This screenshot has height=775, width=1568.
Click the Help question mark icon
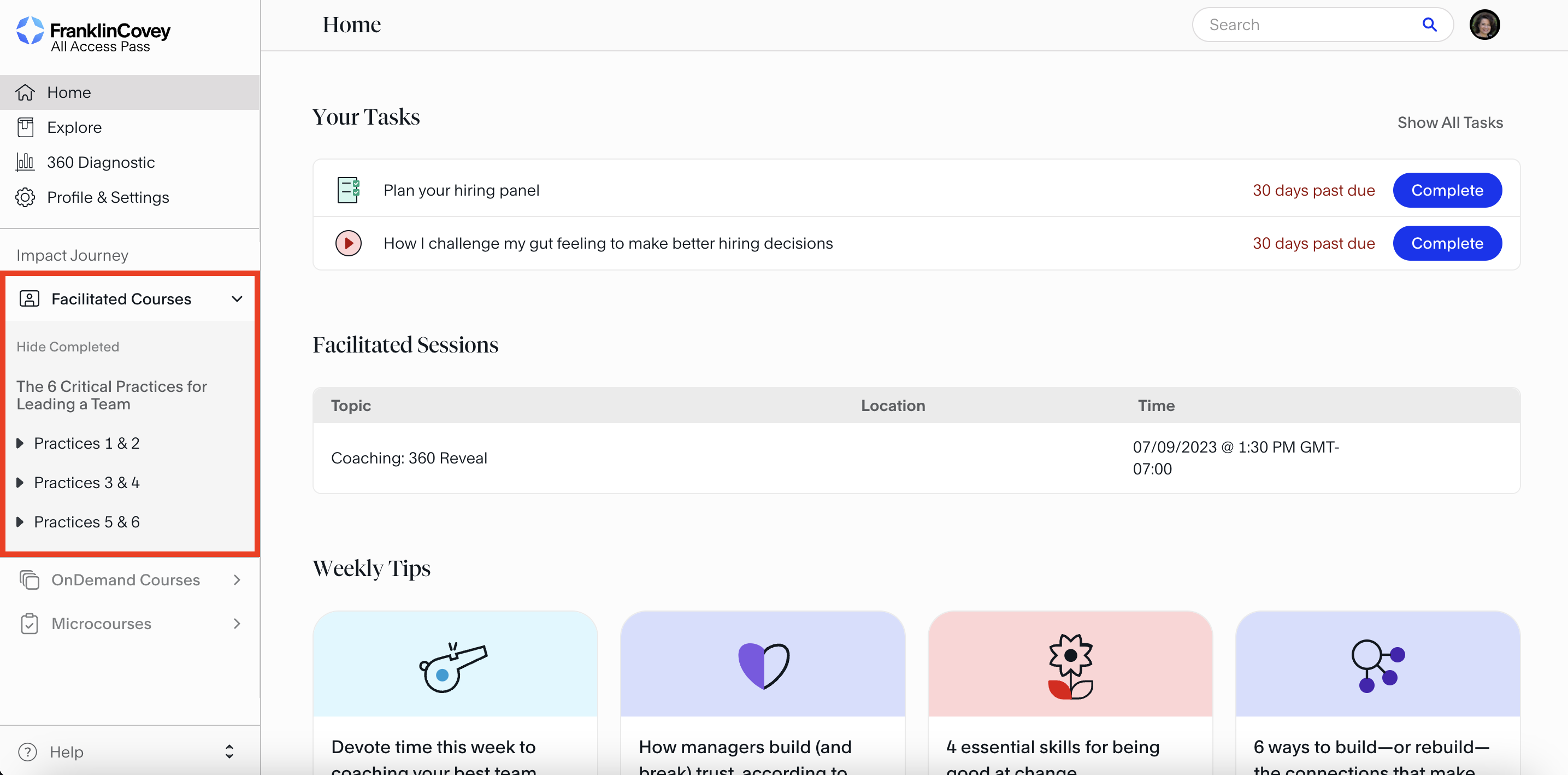[27, 752]
